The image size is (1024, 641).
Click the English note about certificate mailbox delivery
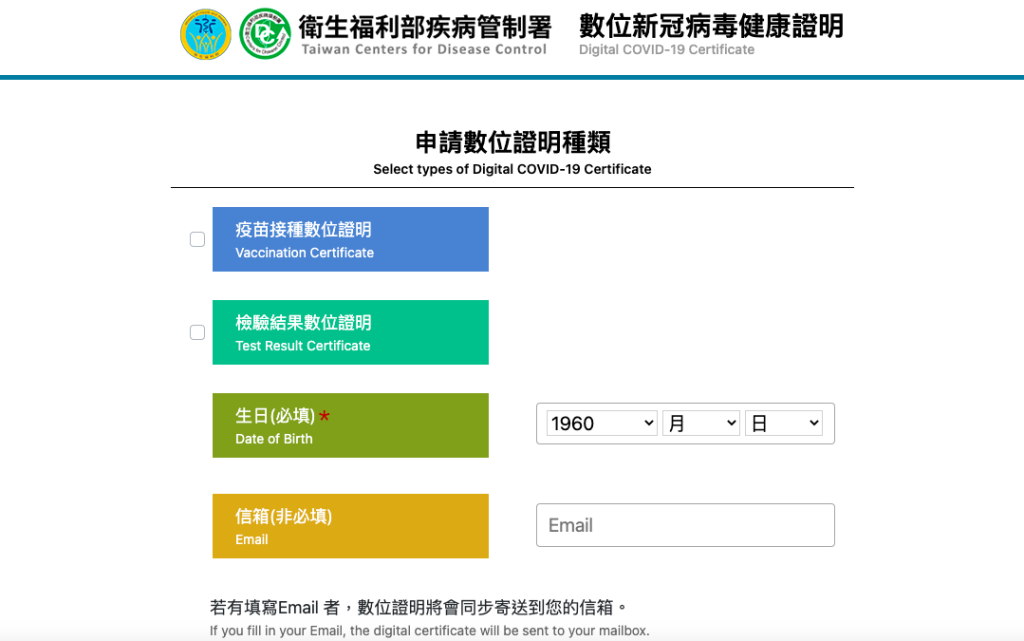click(x=429, y=630)
